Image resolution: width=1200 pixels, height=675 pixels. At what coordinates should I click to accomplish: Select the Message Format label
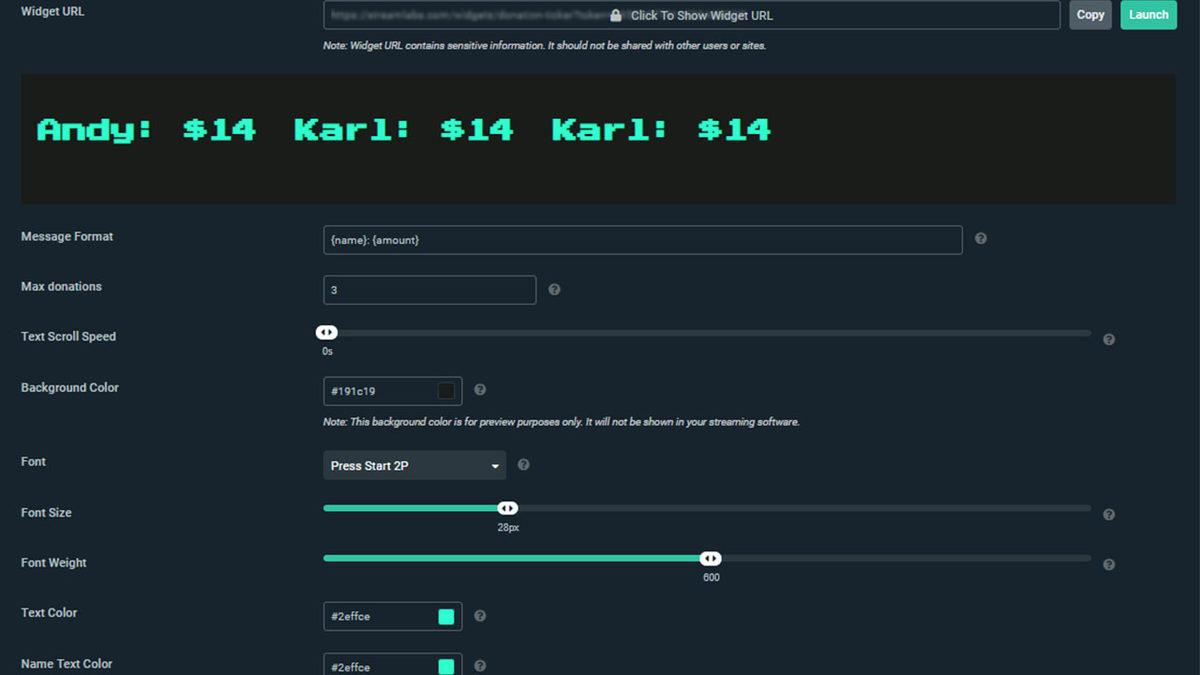(x=67, y=236)
